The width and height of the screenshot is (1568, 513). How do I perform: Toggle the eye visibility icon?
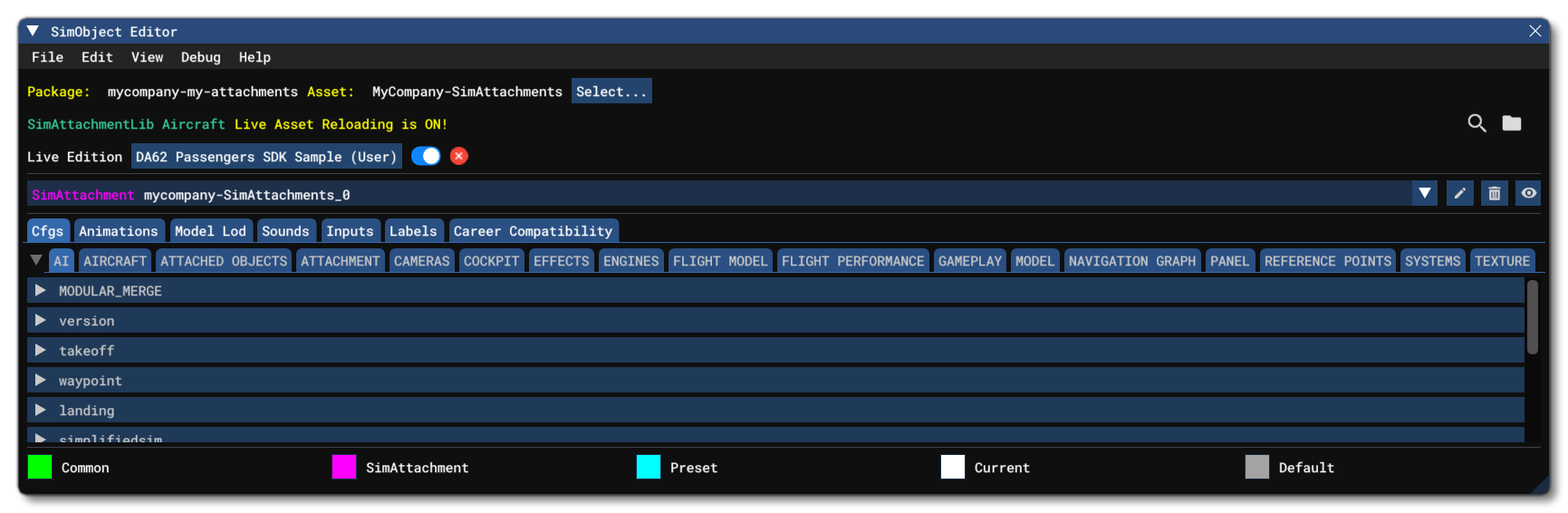click(x=1528, y=193)
